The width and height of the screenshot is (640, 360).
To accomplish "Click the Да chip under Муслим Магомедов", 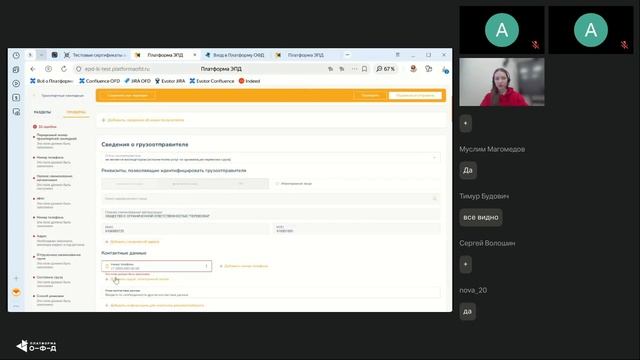I will pos(468,170).
